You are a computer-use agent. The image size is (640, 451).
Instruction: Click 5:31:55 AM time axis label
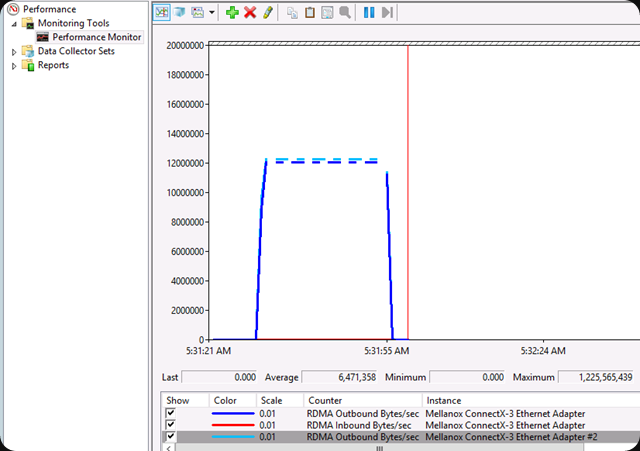[386, 351]
